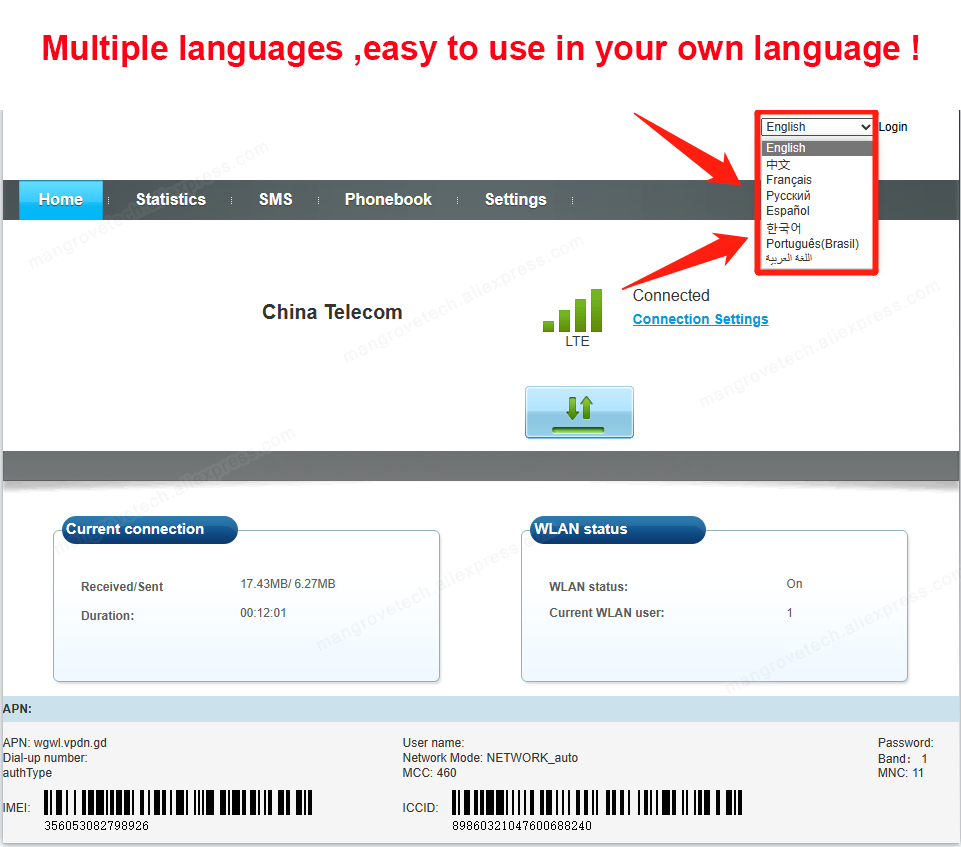Viewport: 961px width, 847px height.
Task: Click the Password: label
Action: click(x=906, y=743)
